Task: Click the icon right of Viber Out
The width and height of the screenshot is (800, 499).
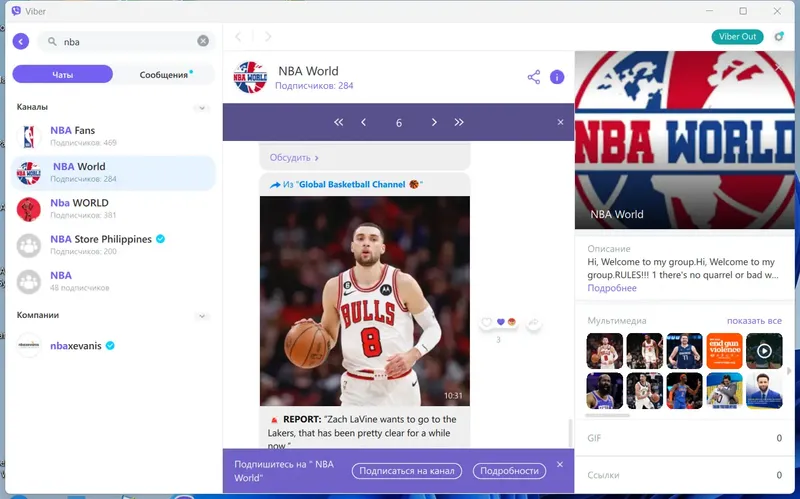Action: pyautogui.click(x=779, y=37)
